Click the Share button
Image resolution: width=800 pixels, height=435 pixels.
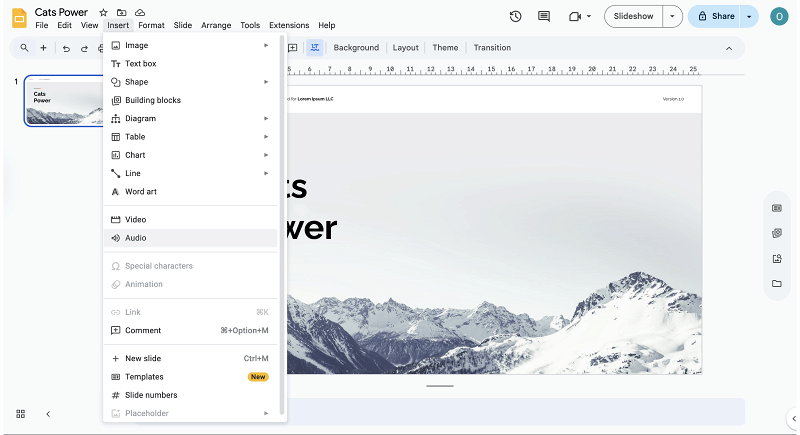[715, 16]
